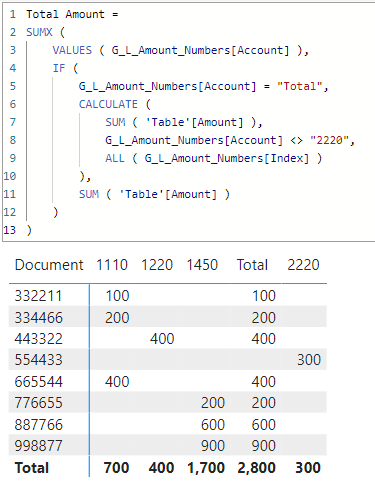Click grand total 2,800 in Total column

coord(257,468)
